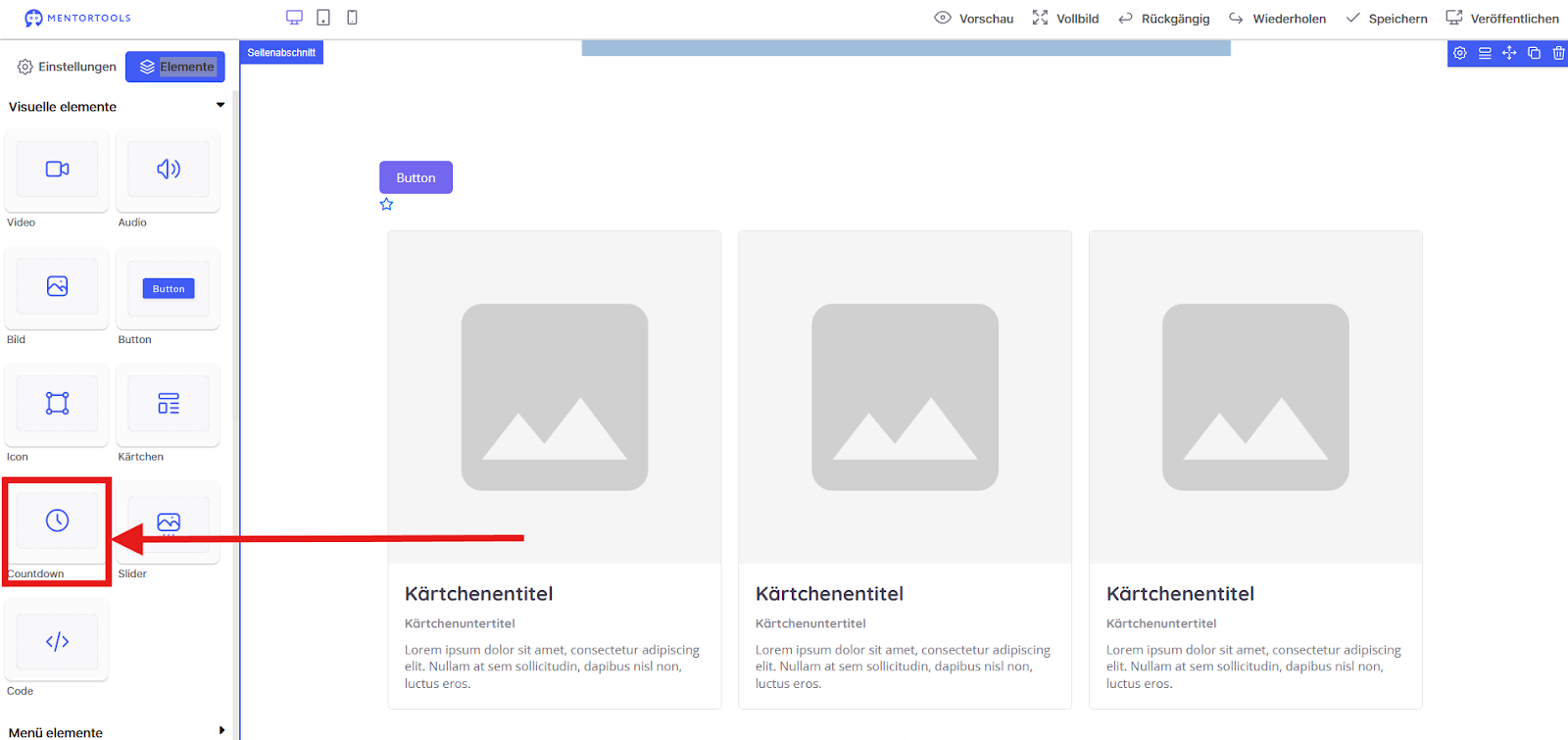Image resolution: width=1568 pixels, height=740 pixels.
Task: Enter Vollbild fullscreen mode
Action: [1065, 19]
